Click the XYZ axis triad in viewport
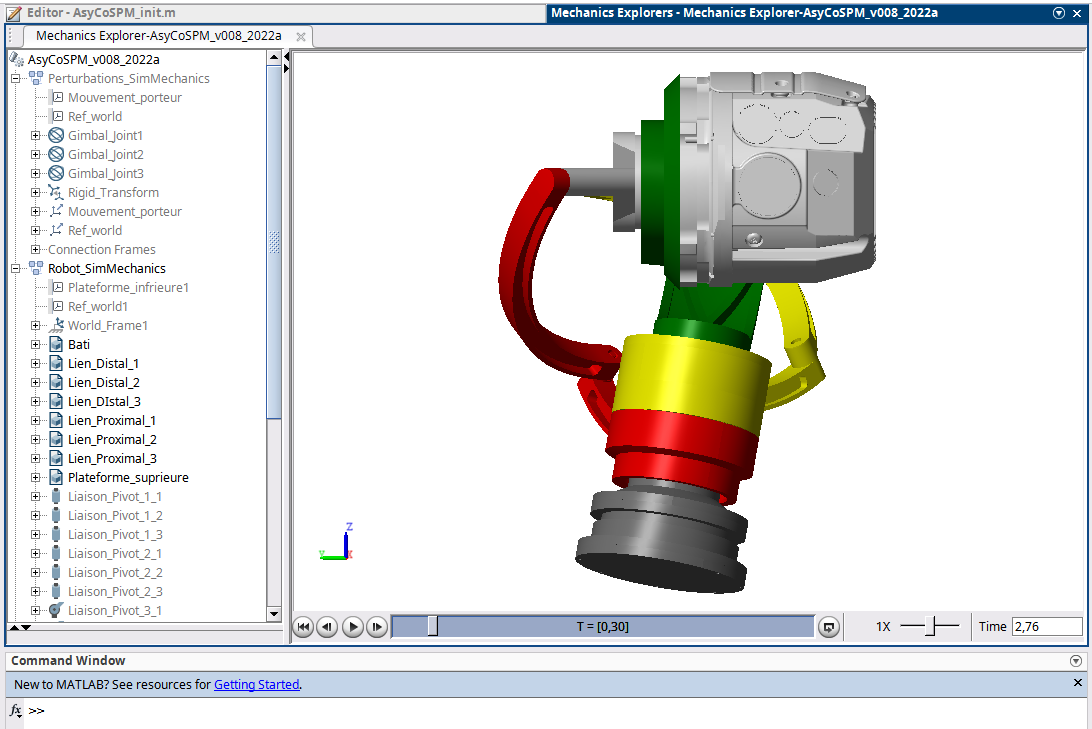The width and height of the screenshot is (1092, 729). point(336,542)
